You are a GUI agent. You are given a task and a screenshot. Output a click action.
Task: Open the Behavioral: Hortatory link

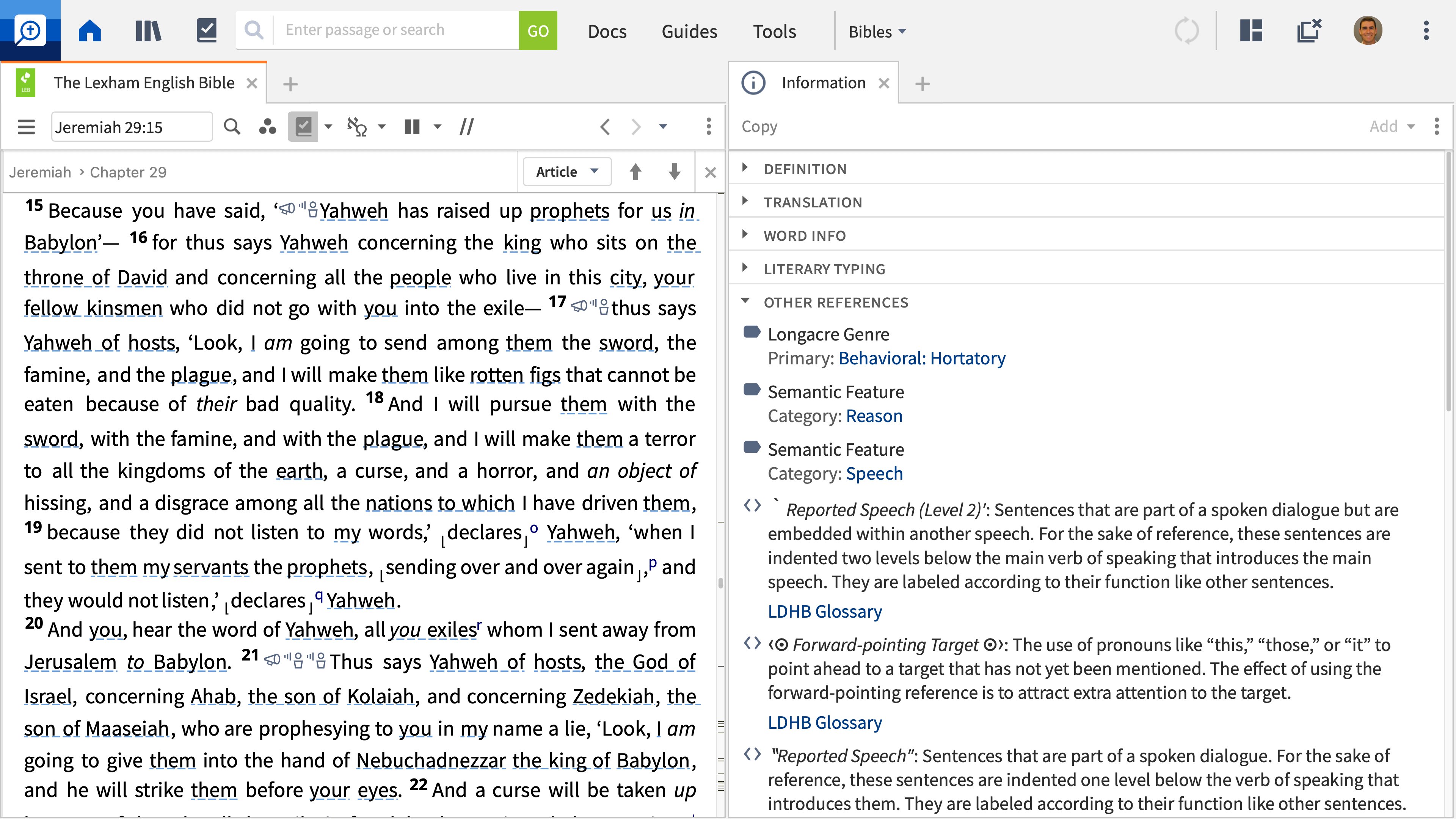[921, 358]
